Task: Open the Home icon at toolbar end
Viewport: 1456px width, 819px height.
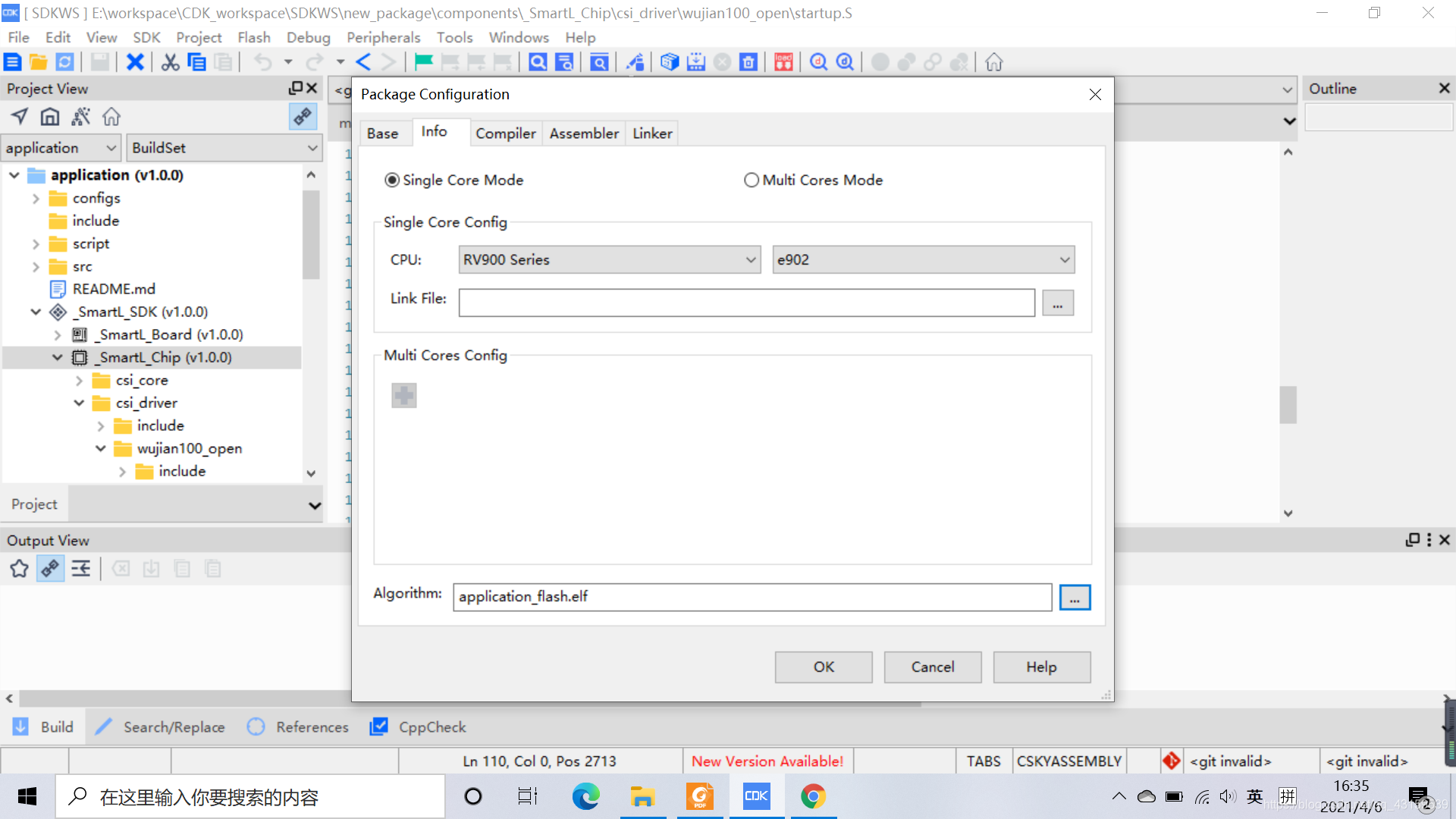Action: point(993,62)
